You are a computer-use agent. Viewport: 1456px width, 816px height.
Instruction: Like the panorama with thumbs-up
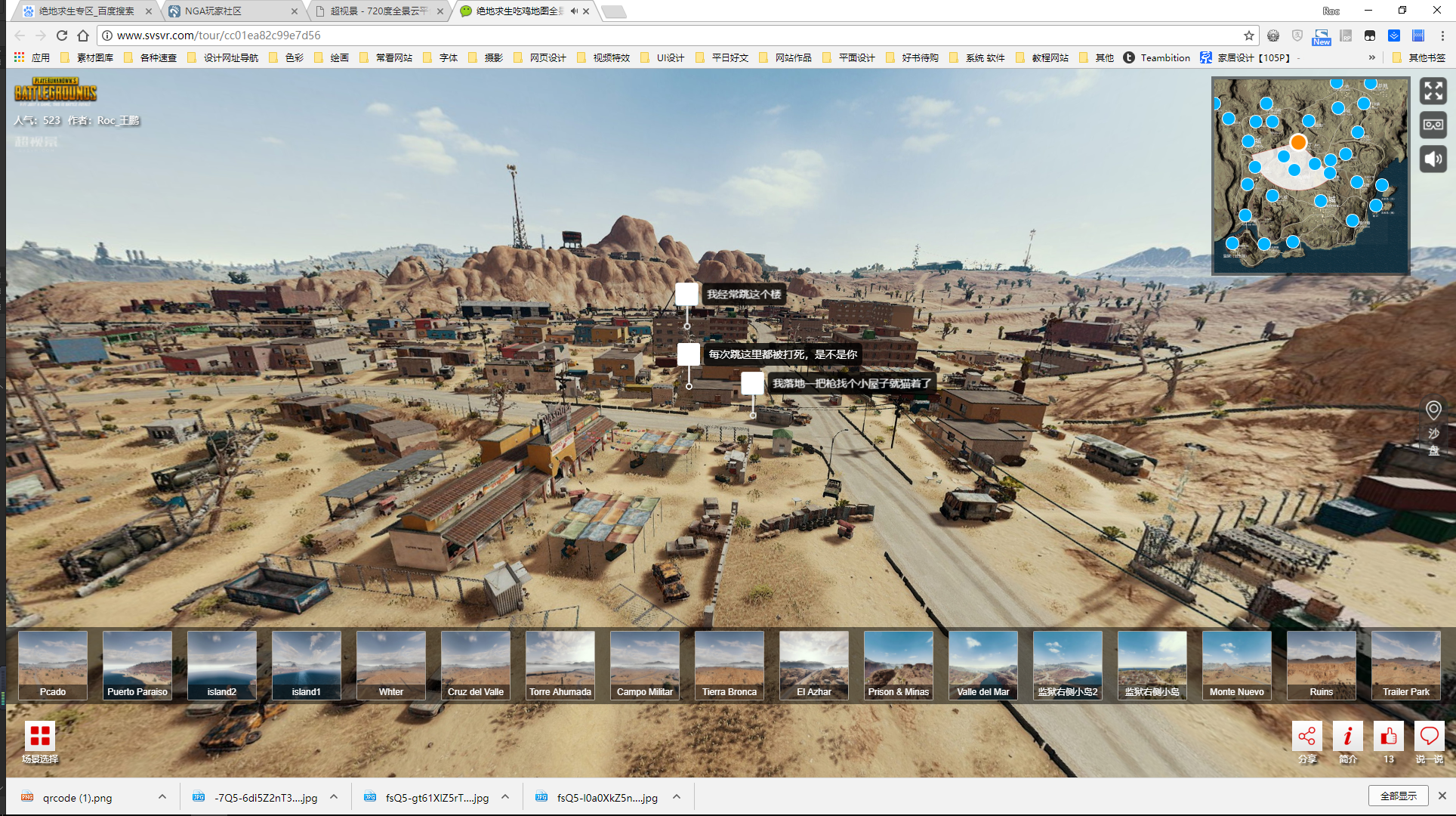click(1389, 736)
